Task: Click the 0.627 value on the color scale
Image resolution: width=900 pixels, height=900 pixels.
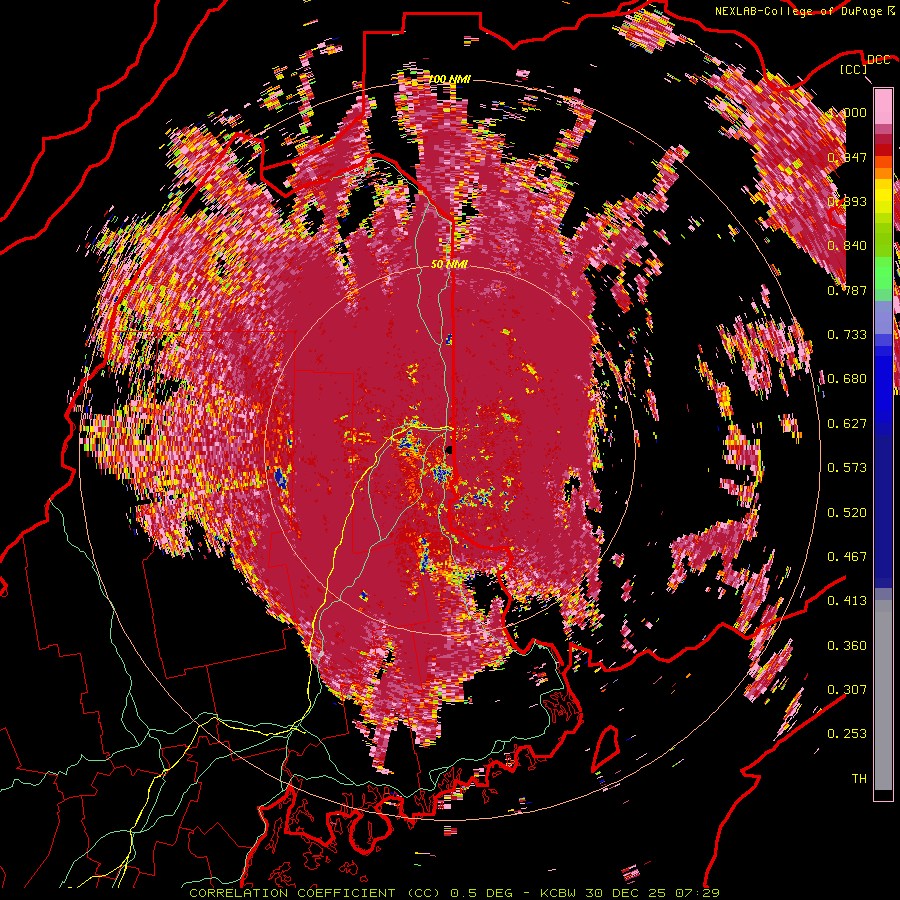Action: point(847,424)
